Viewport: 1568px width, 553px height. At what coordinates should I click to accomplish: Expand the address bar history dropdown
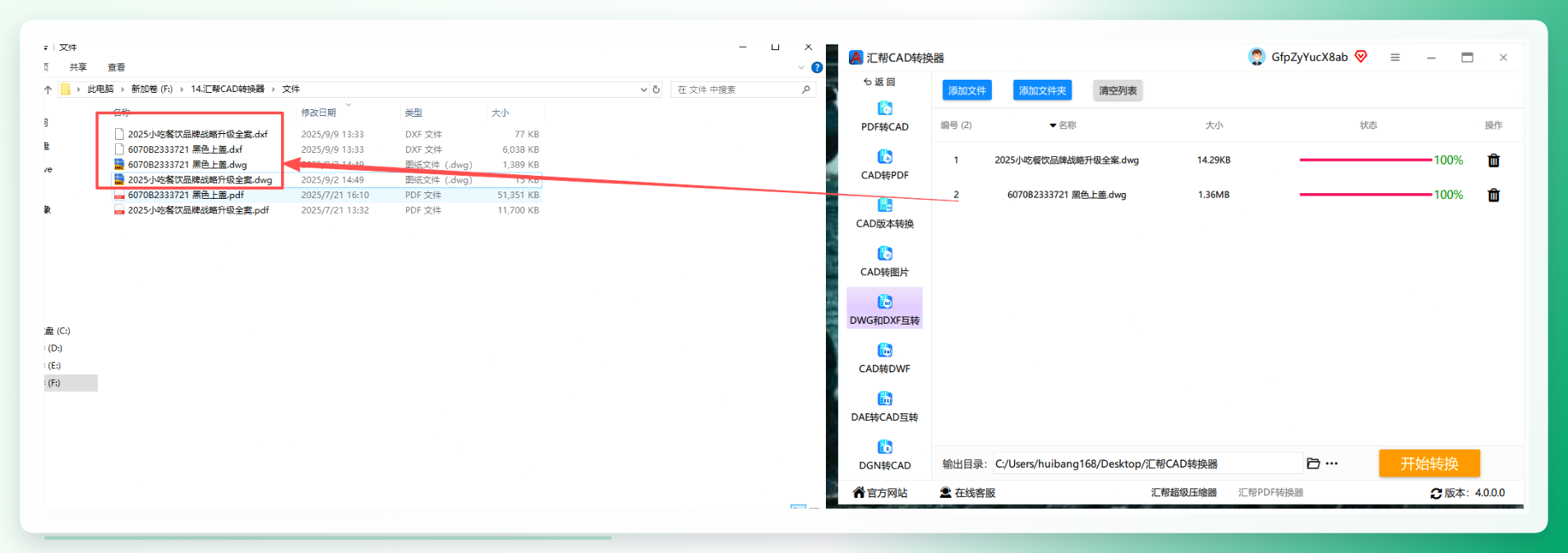click(643, 90)
